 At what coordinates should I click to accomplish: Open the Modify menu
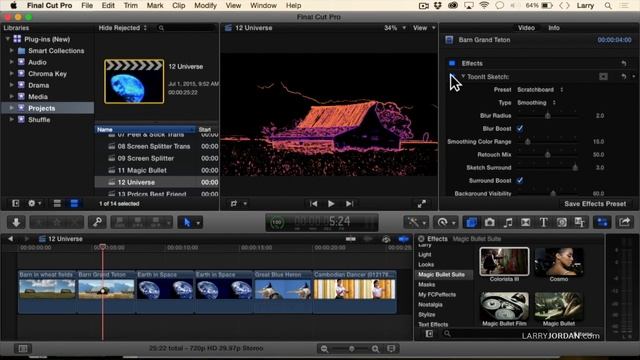click(x=205, y=6)
